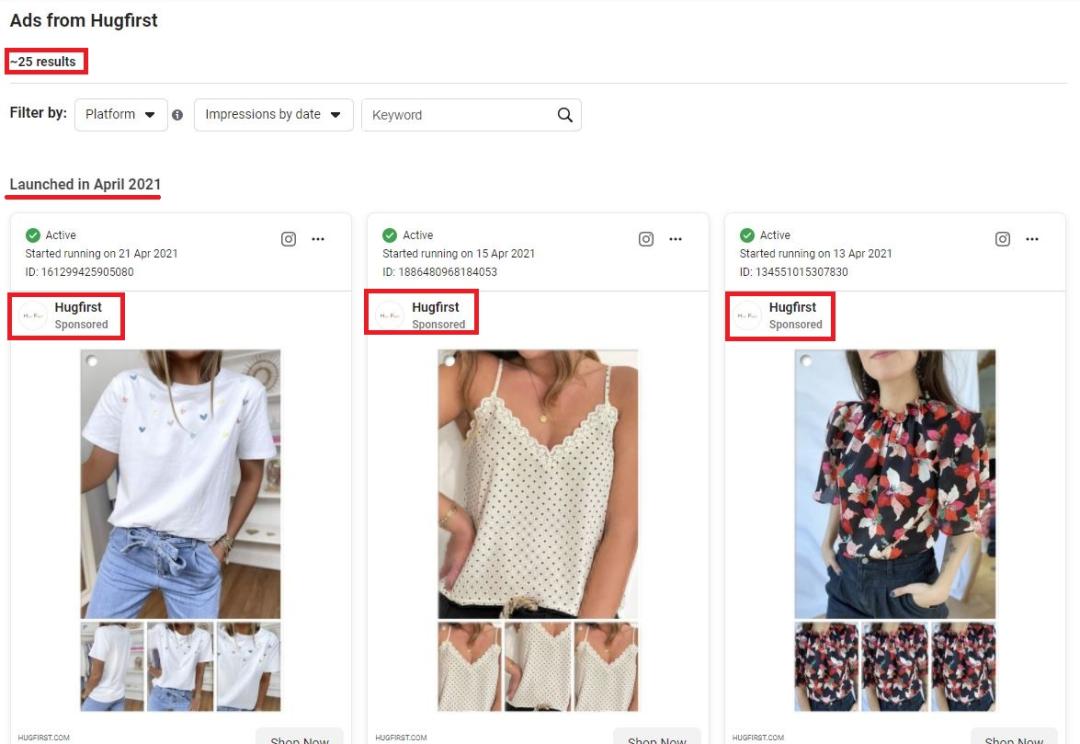Click Hugfirst page name on the white t-shirt ad
Screen dimensions: 1080x744
78,307
